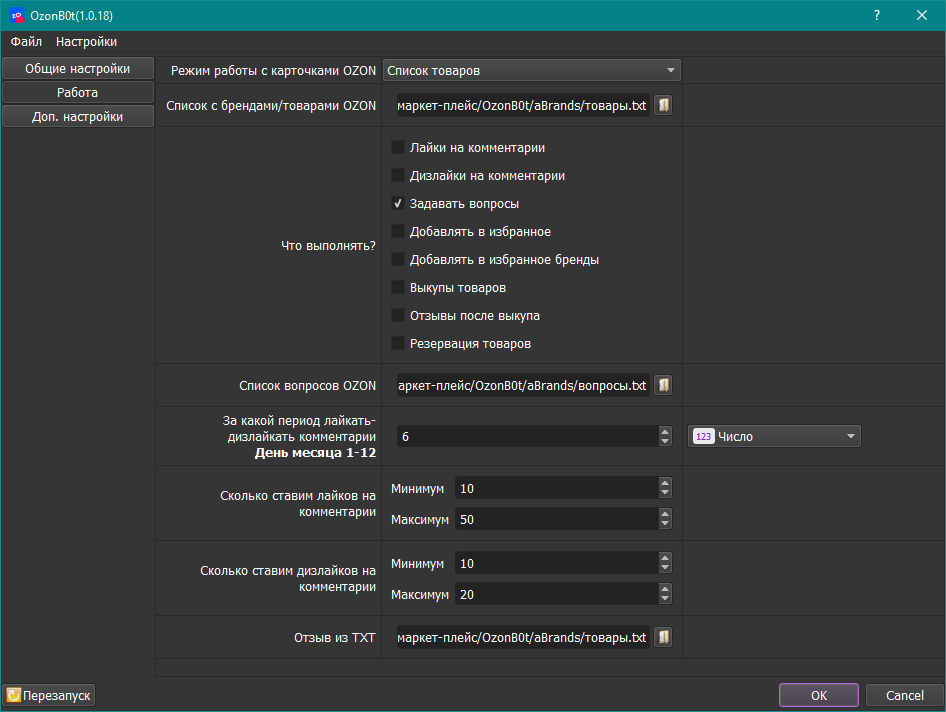Switch to Общие настройки tab
The image size is (946, 712).
pyautogui.click(x=78, y=68)
